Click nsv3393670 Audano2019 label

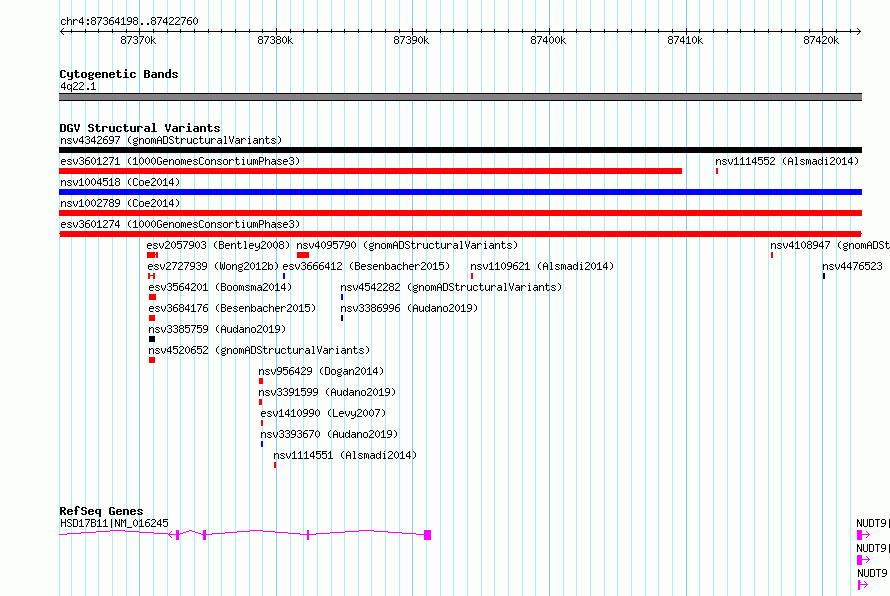point(329,434)
